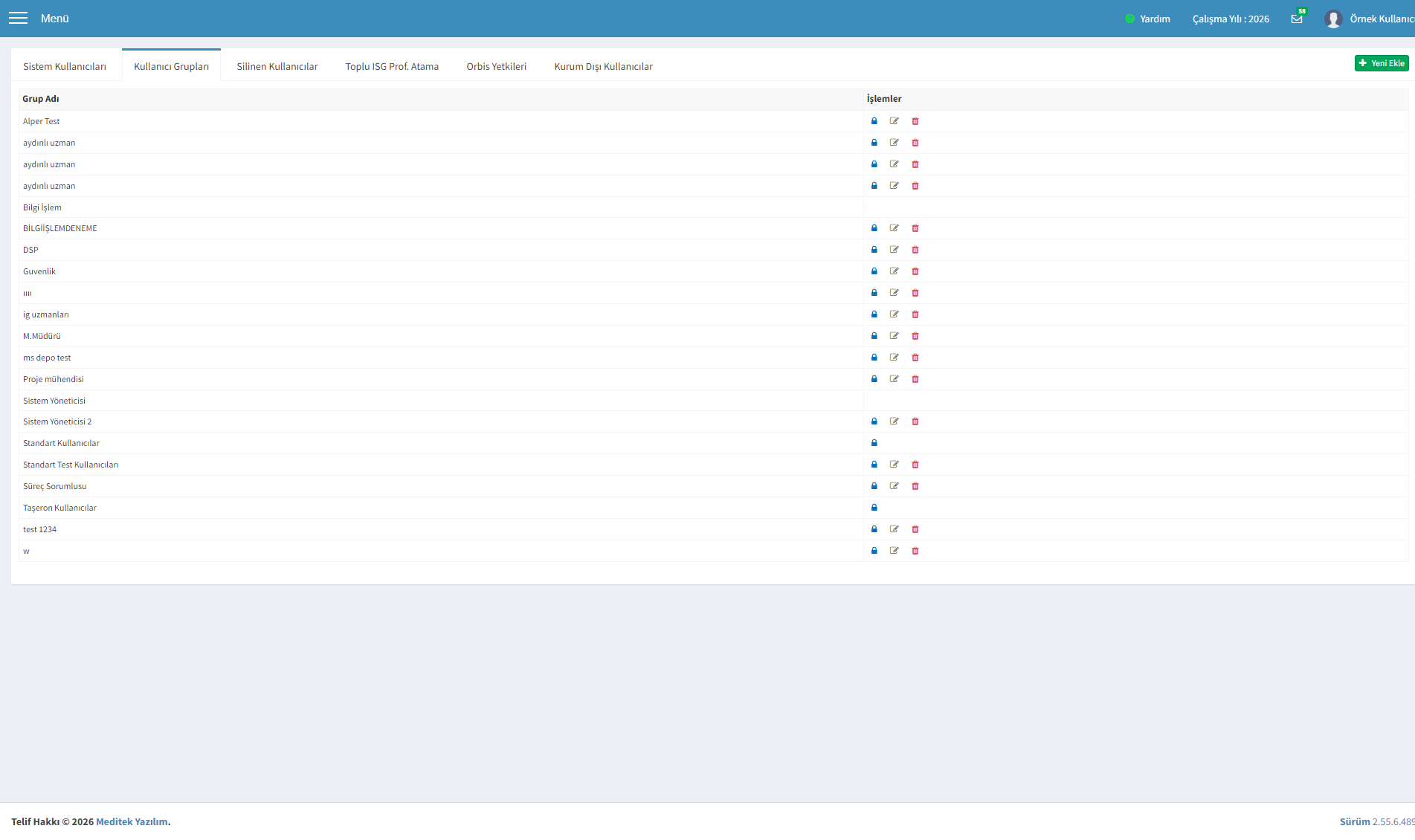Open lock permissions for Taşeron Kullanıcılar
Image resolution: width=1415 pixels, height=840 pixels.
[874, 508]
